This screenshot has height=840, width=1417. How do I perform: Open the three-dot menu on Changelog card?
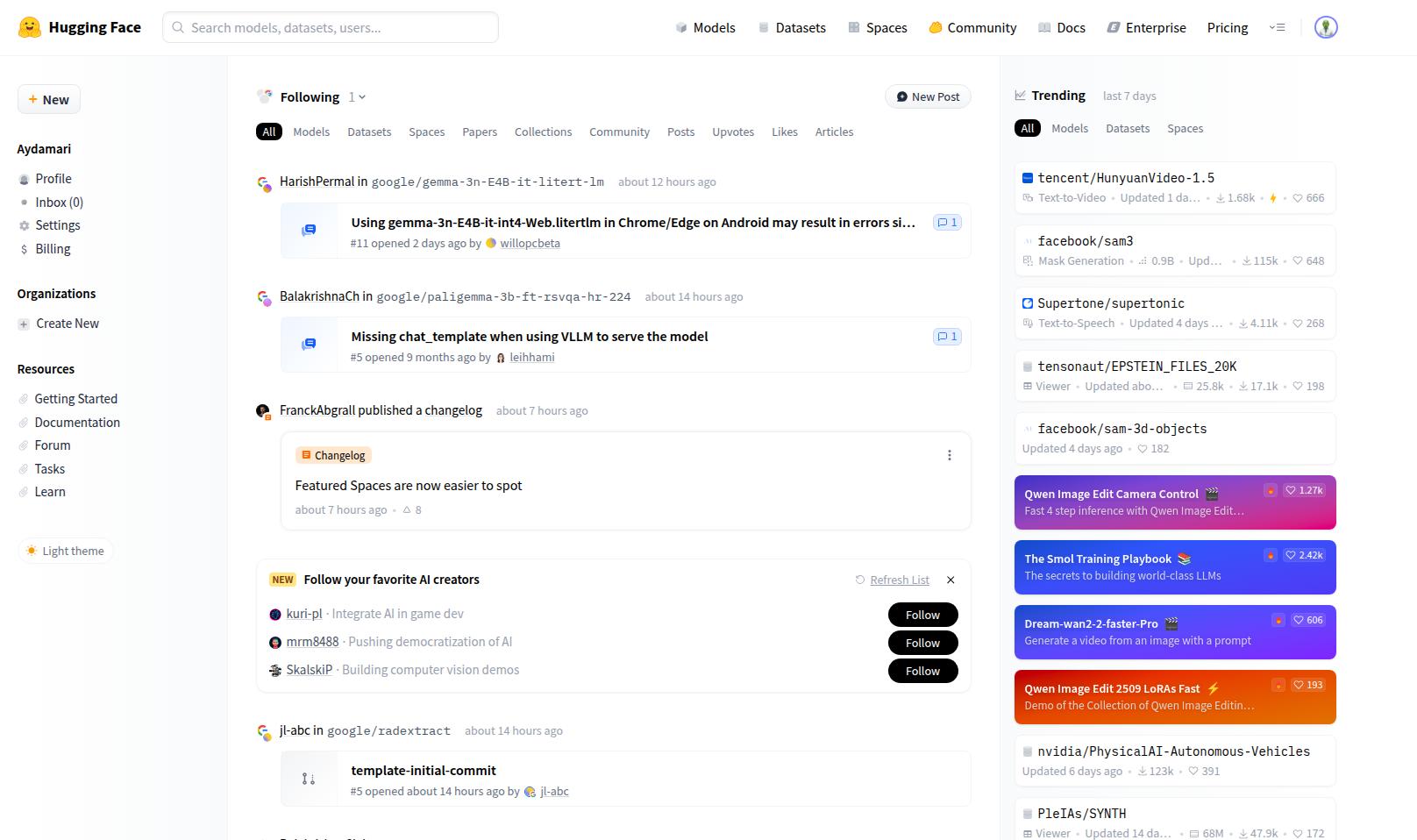(x=949, y=455)
